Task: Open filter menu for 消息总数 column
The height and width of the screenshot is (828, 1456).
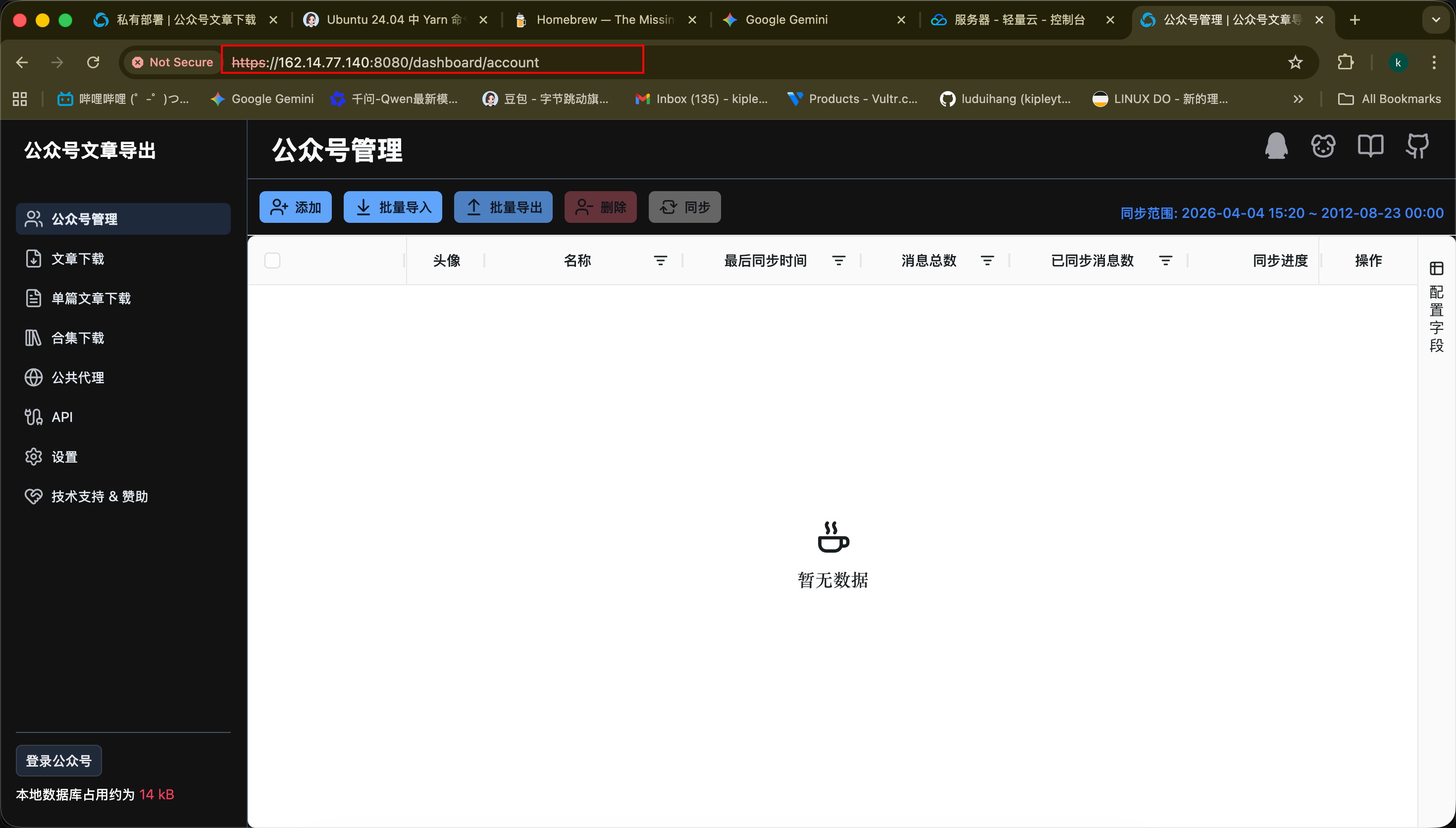Action: click(x=988, y=260)
